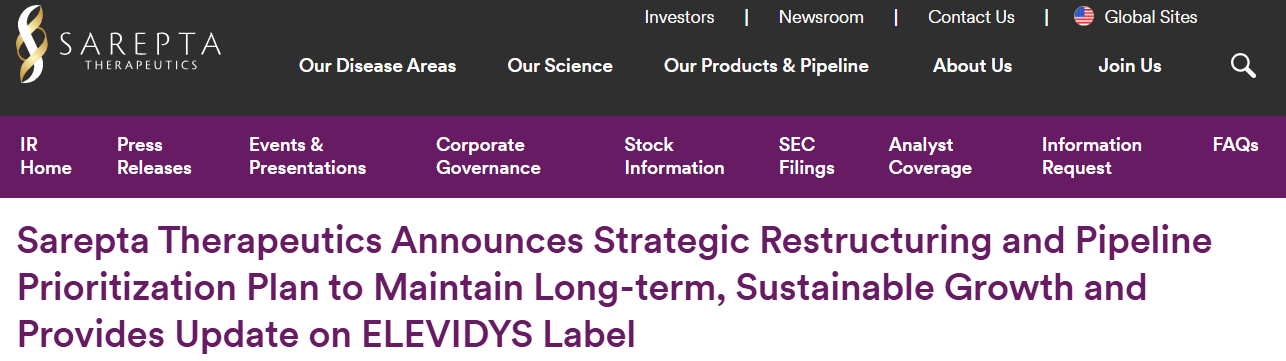
Task: Open the search magnifier icon
Action: point(1243,66)
